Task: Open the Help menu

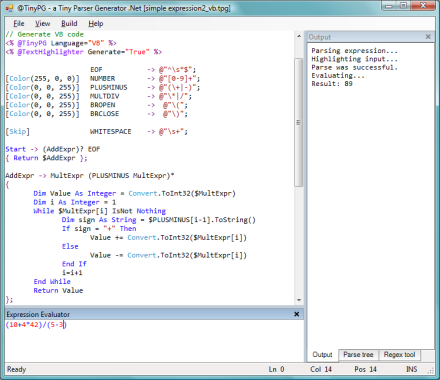Action: click(x=96, y=24)
